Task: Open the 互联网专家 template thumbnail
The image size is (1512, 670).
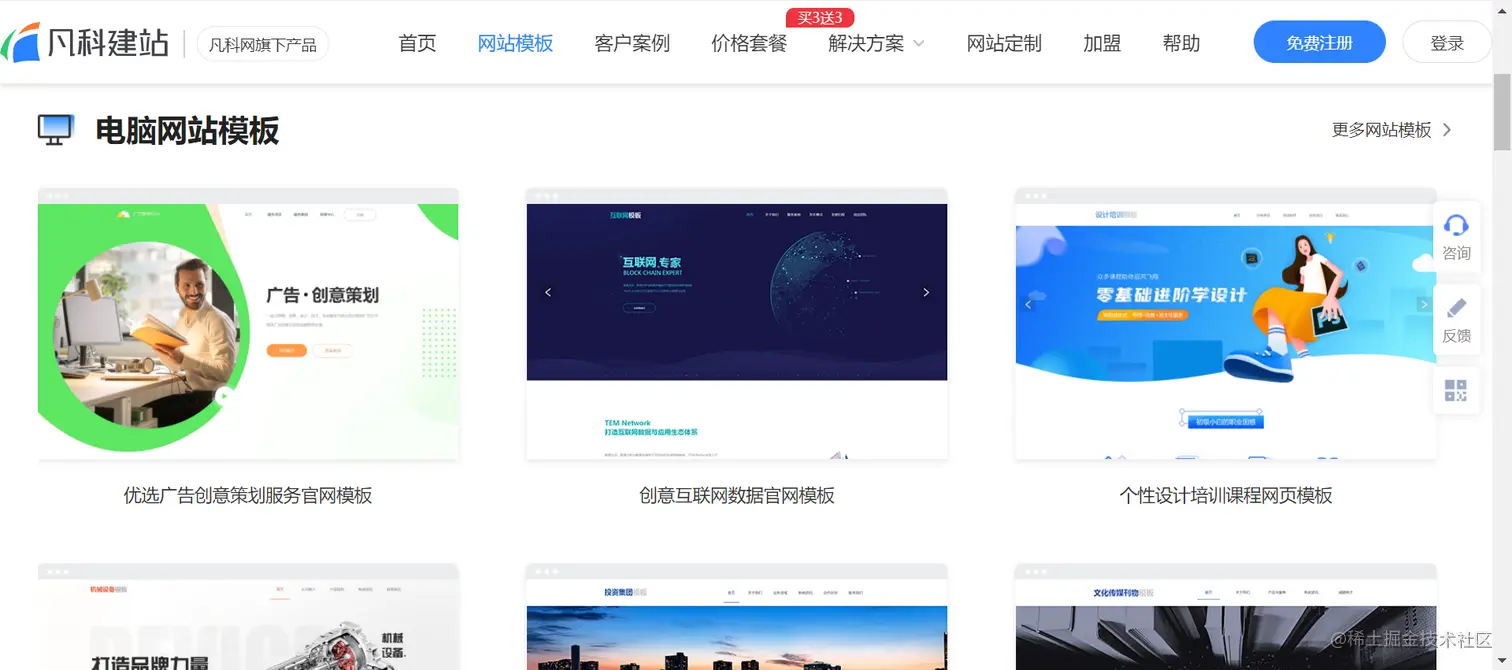Action: coord(737,324)
